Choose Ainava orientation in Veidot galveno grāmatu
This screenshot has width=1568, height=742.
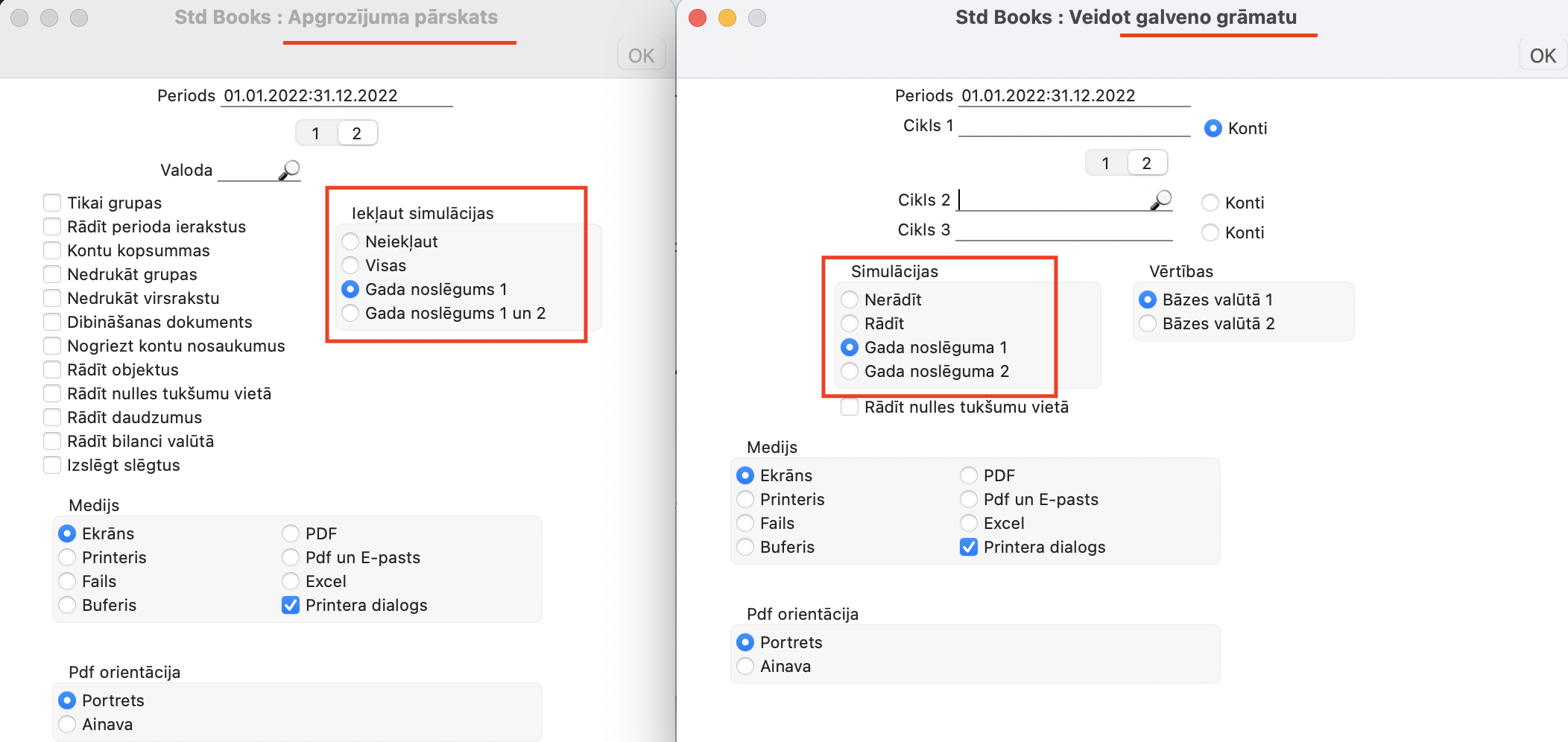tap(745, 666)
